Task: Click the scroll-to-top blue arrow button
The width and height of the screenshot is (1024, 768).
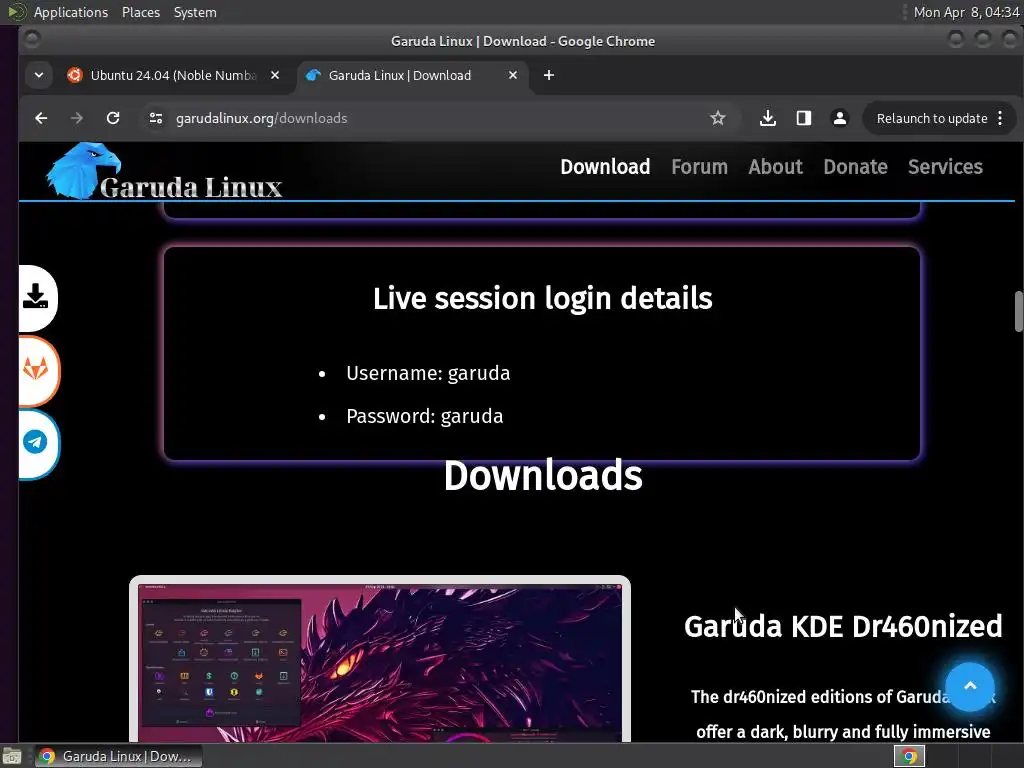Action: click(x=970, y=686)
